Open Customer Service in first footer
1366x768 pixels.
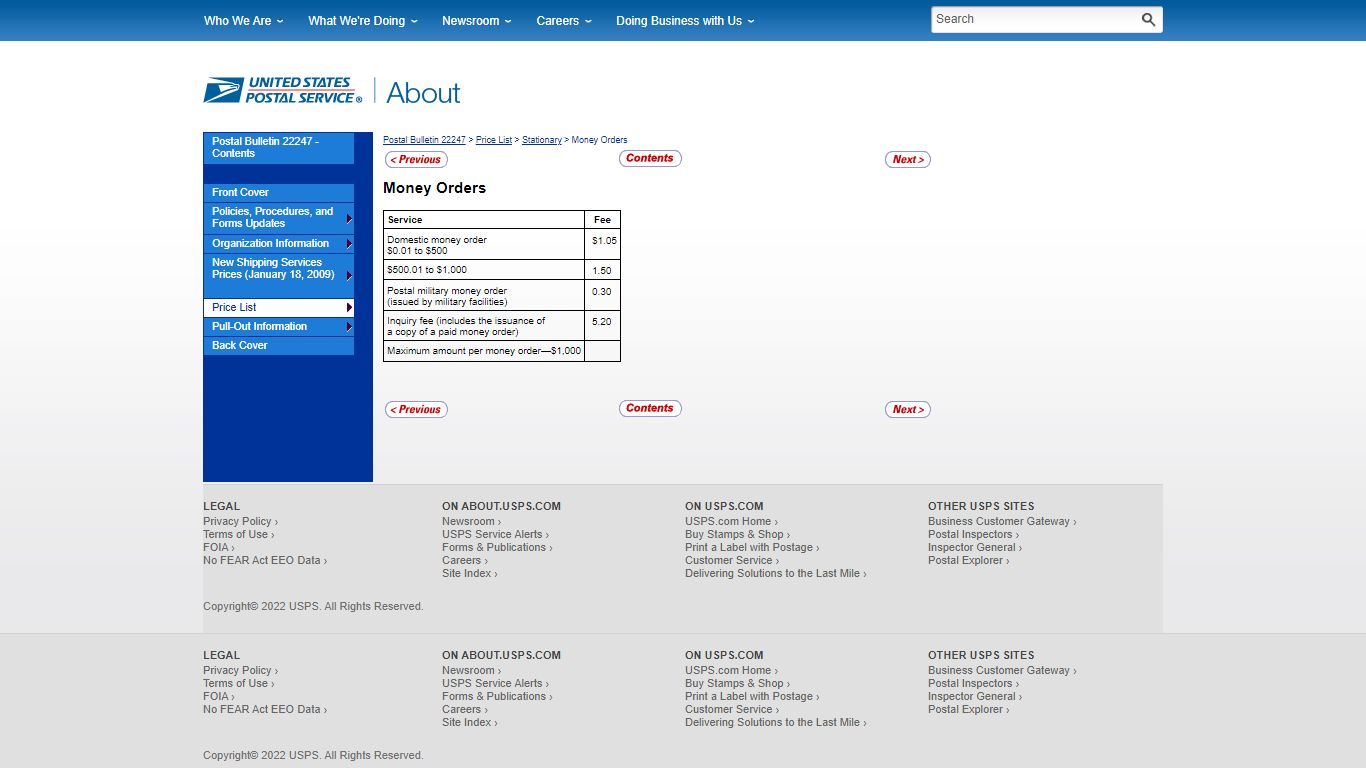[x=731, y=560]
